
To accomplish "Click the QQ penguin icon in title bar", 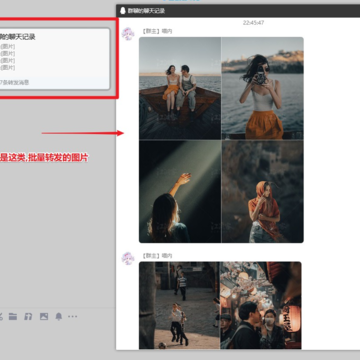I will click(x=123, y=11).
